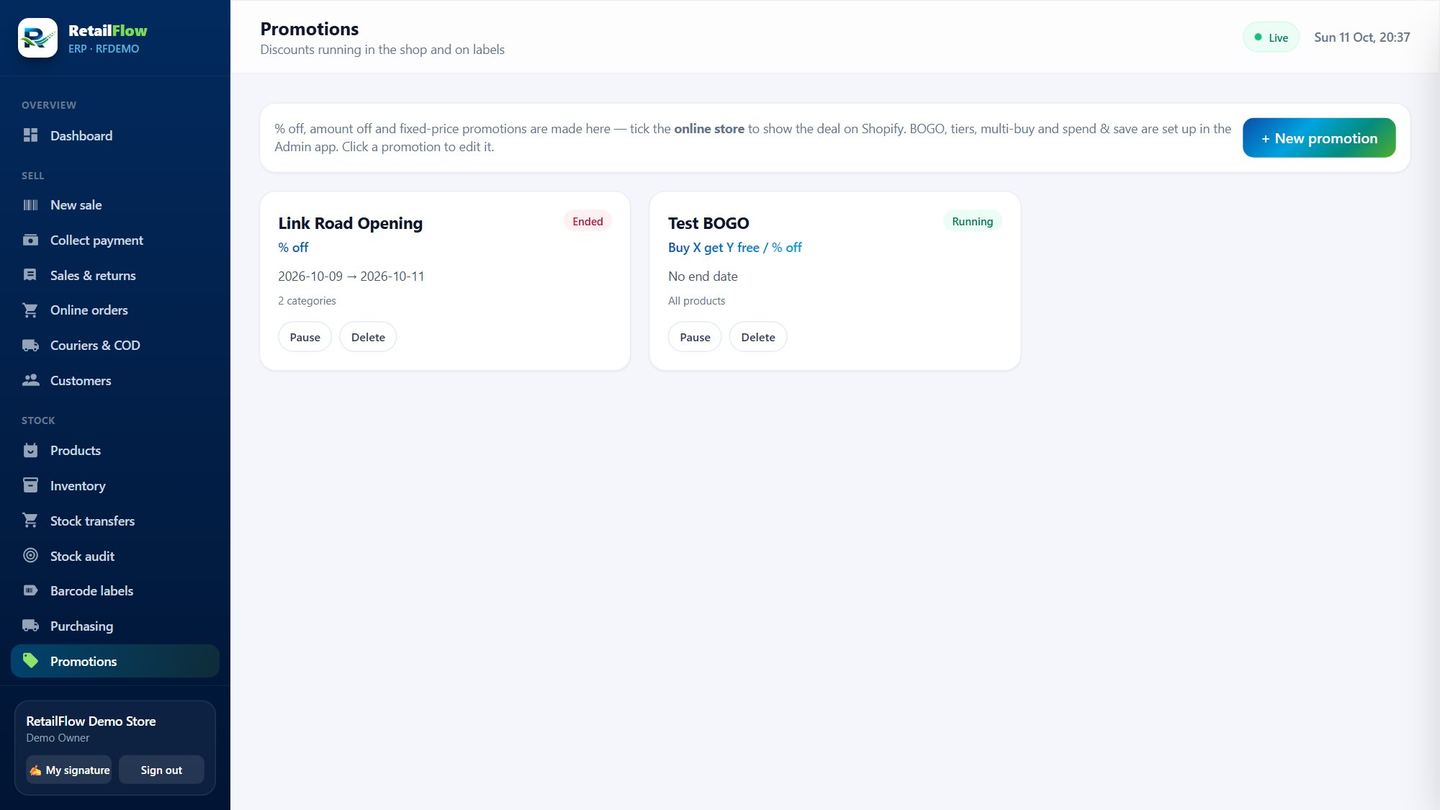
Task: Click the 'All products' text
Action: 697,301
